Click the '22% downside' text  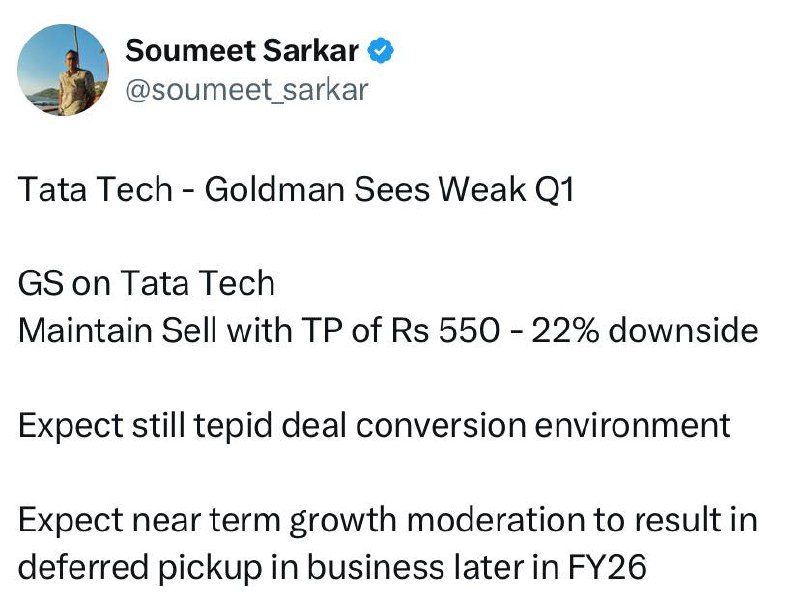645,330
